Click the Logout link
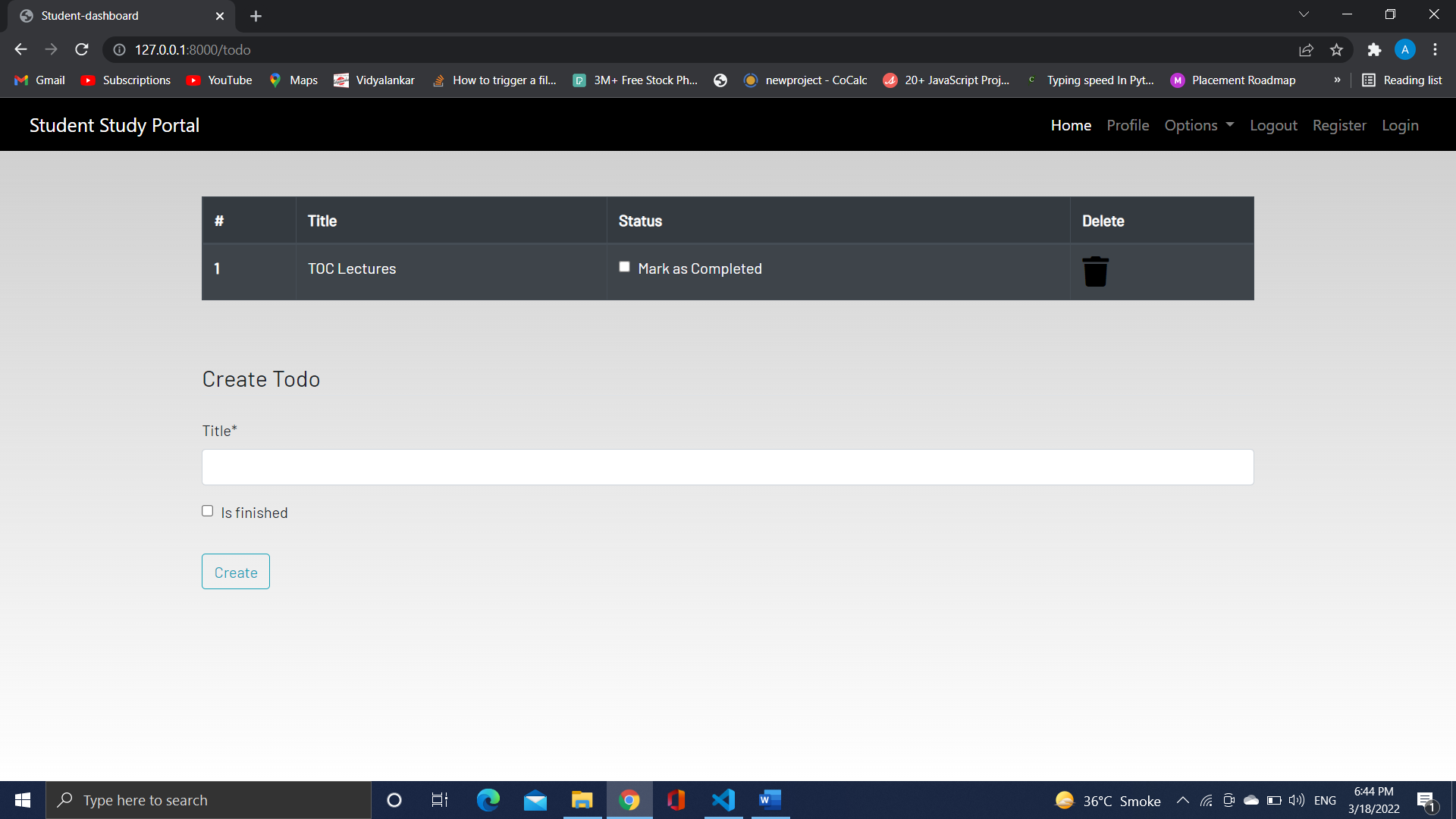The width and height of the screenshot is (1456, 819). [x=1273, y=125]
